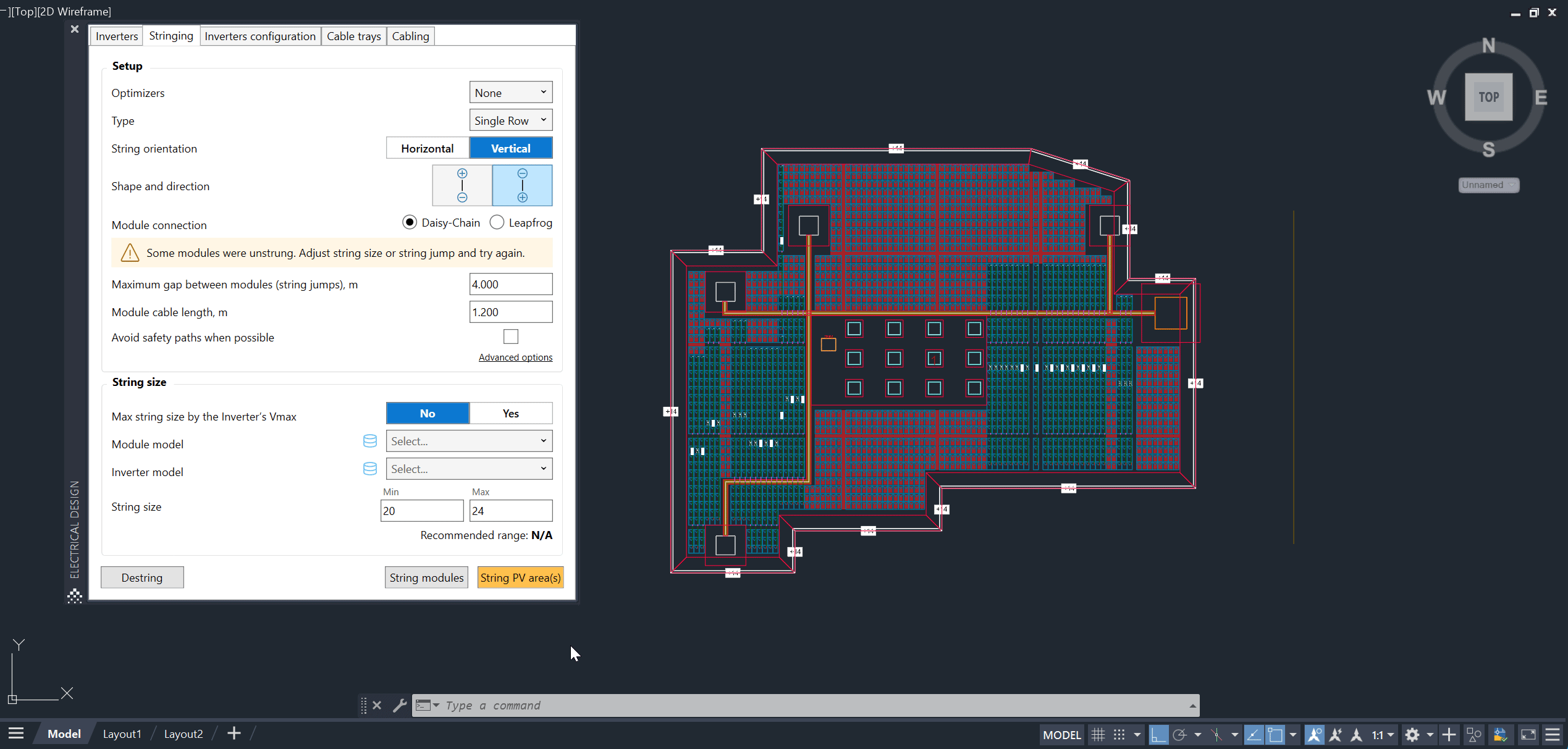
Task: Toggle snap mode in the status bar
Action: tap(1120, 735)
